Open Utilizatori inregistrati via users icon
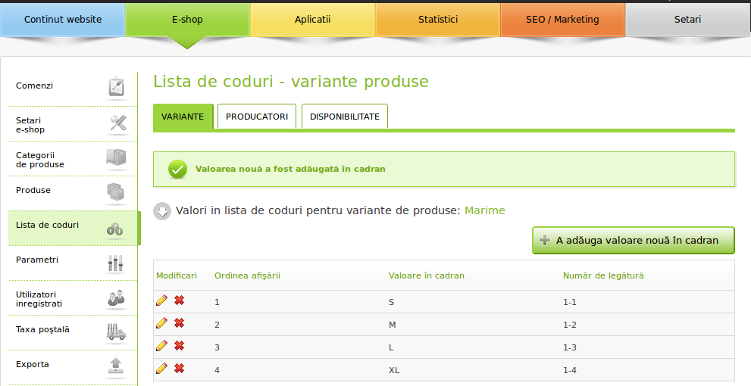Image resolution: width=751 pixels, height=386 pixels. (x=116, y=298)
